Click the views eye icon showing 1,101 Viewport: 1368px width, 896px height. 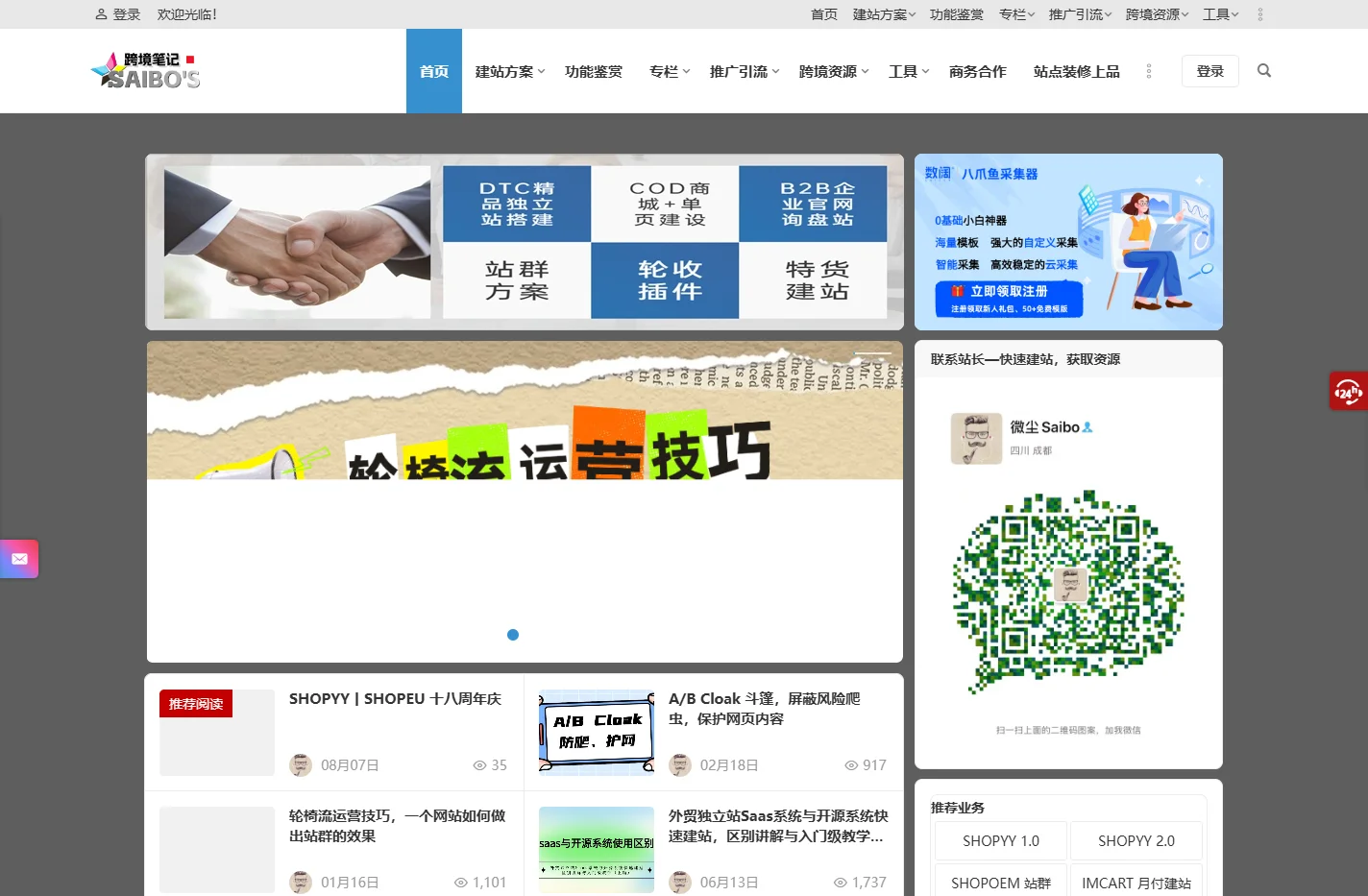pyautogui.click(x=461, y=883)
